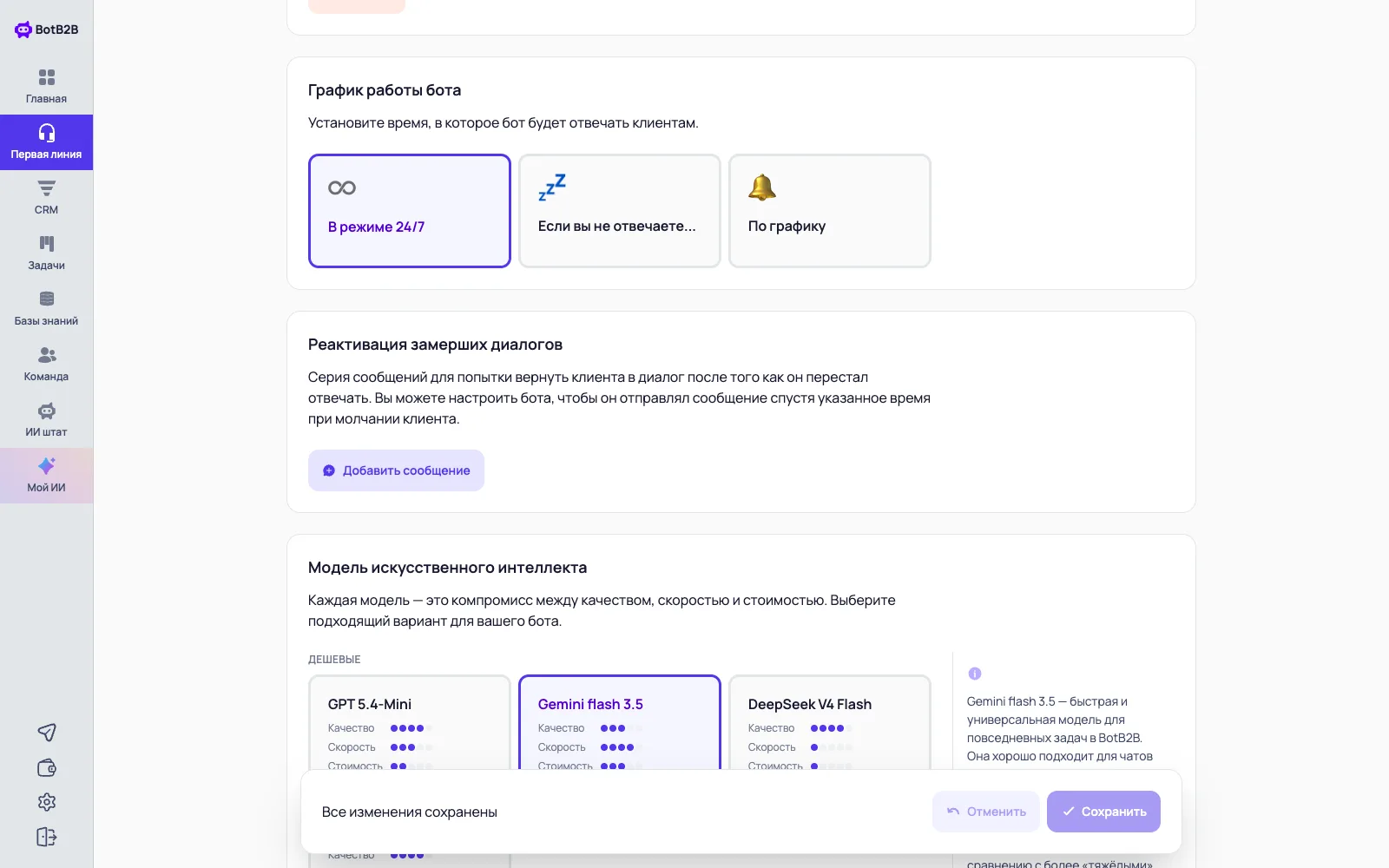Open the Главная dashboard icon
The height and width of the screenshot is (868, 1389).
point(47,77)
